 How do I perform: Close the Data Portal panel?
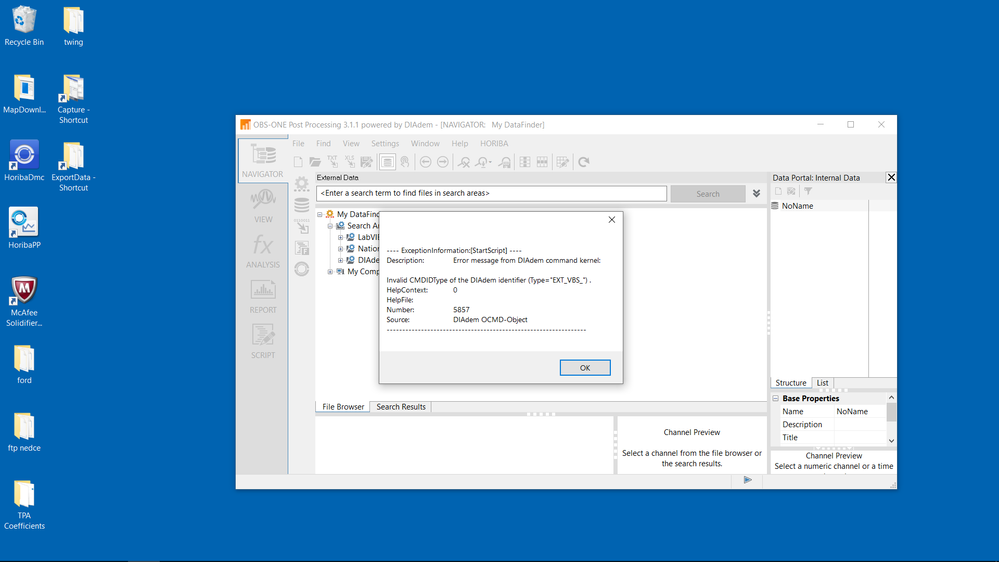pyautogui.click(x=891, y=178)
